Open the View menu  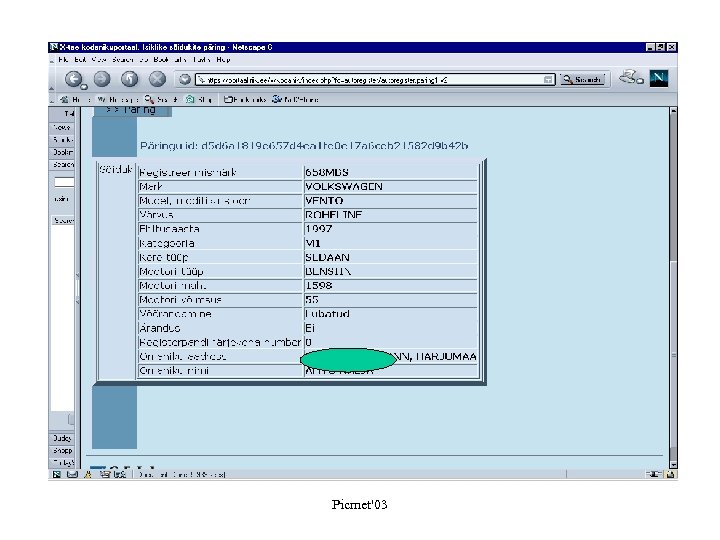coord(99,60)
